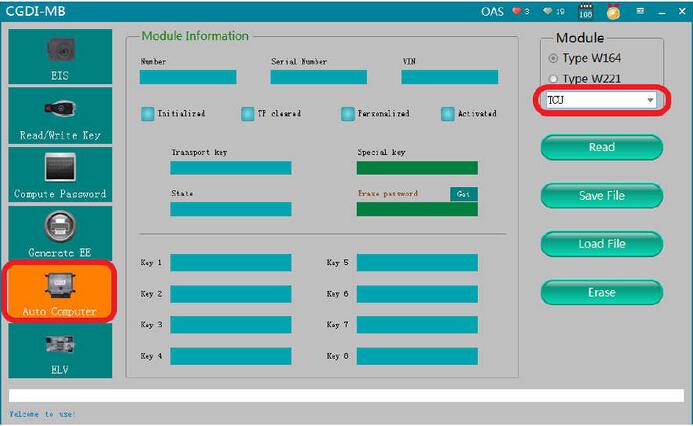Open the ELV module
This screenshot has height=426, width=693.
click(60, 350)
